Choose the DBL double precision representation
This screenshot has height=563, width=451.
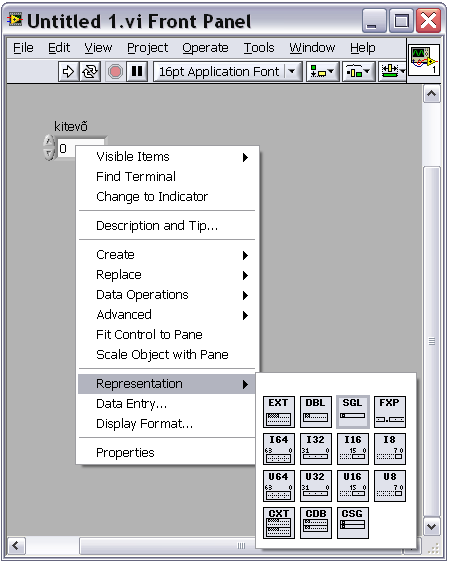click(x=316, y=412)
